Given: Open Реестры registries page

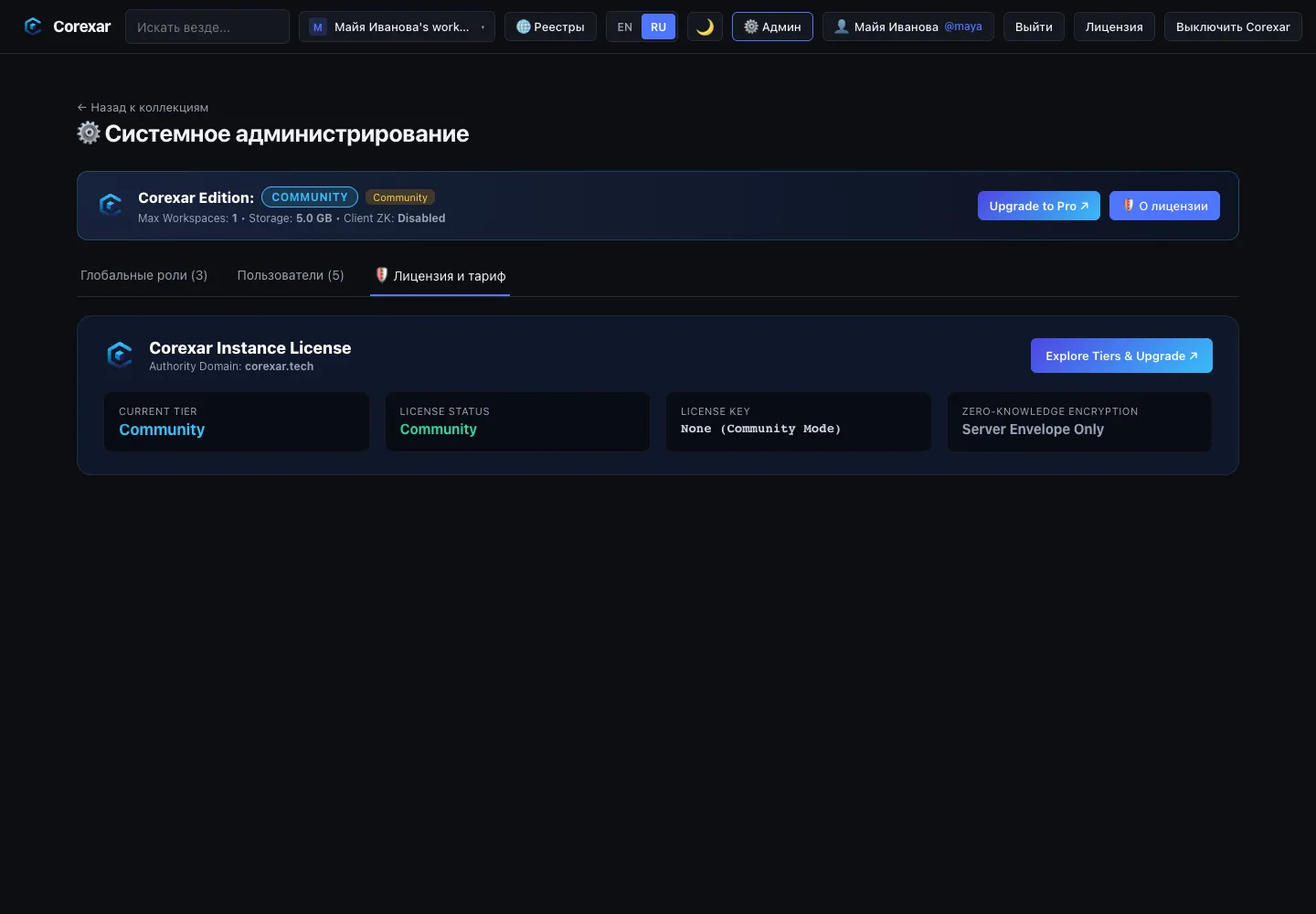Looking at the screenshot, I should [550, 27].
